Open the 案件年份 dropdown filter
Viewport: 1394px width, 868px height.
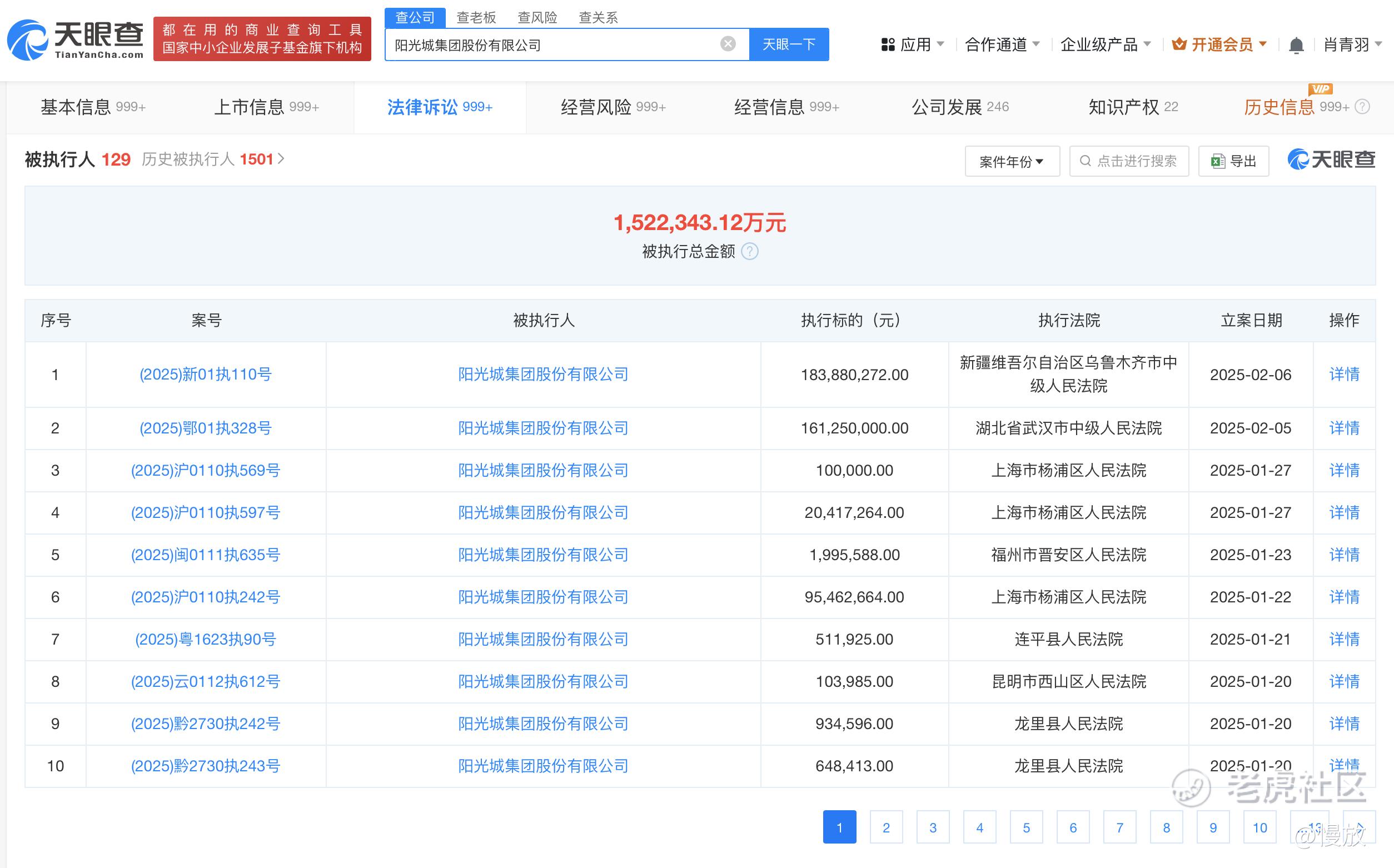tap(1012, 161)
